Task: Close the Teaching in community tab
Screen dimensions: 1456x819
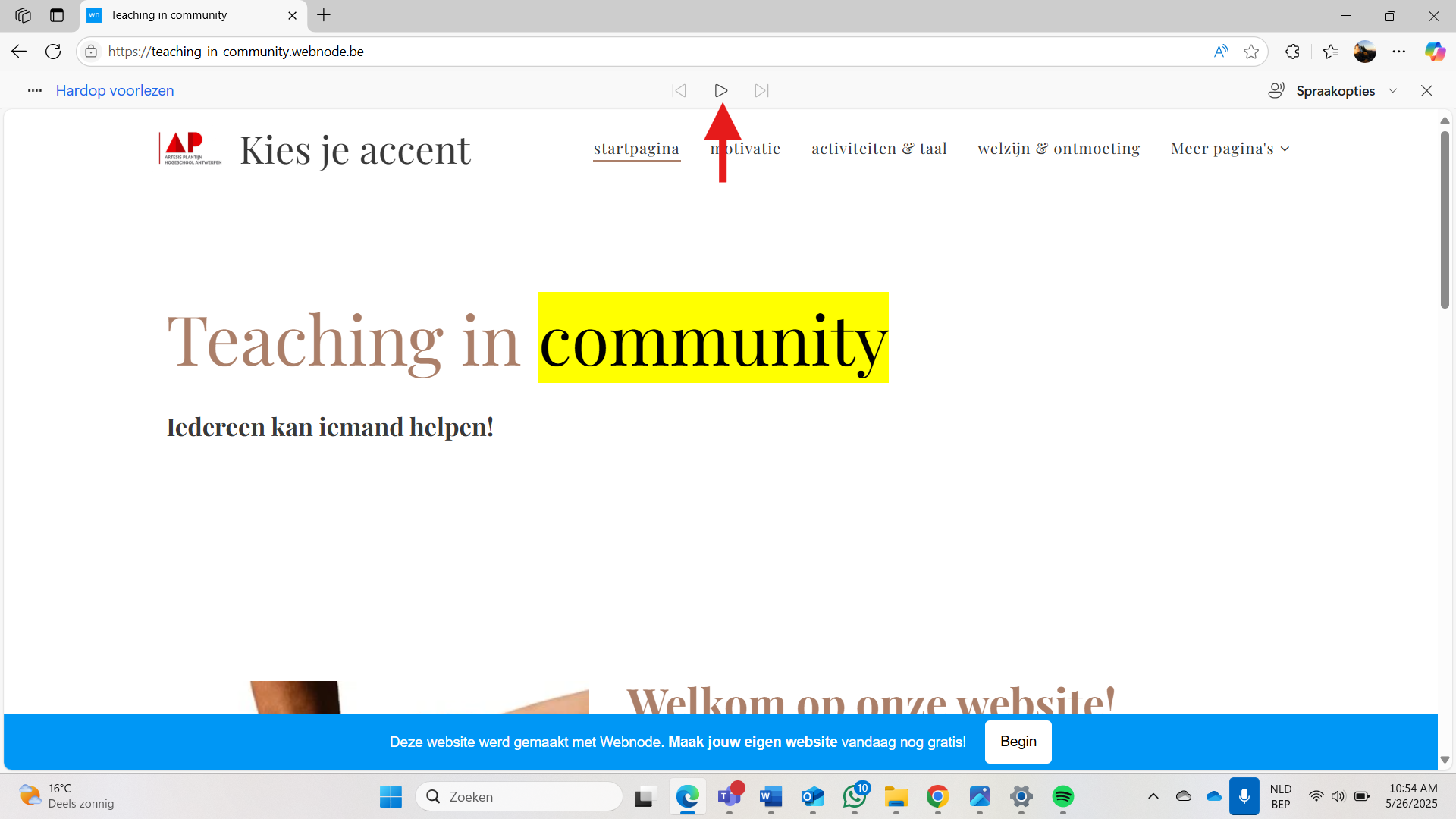Action: pos(293,15)
